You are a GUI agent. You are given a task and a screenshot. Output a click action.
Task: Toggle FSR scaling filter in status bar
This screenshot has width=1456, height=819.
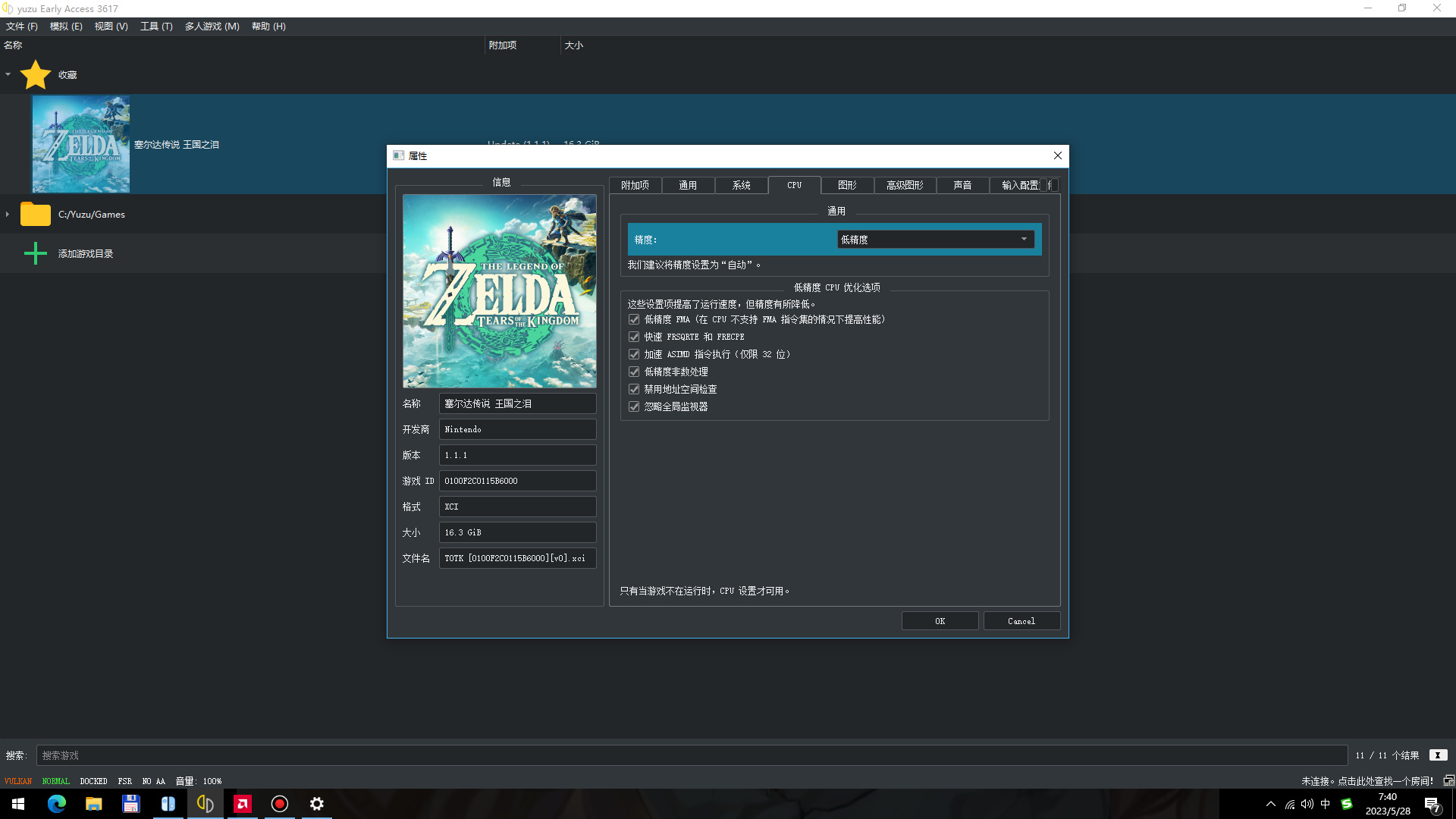tap(125, 781)
